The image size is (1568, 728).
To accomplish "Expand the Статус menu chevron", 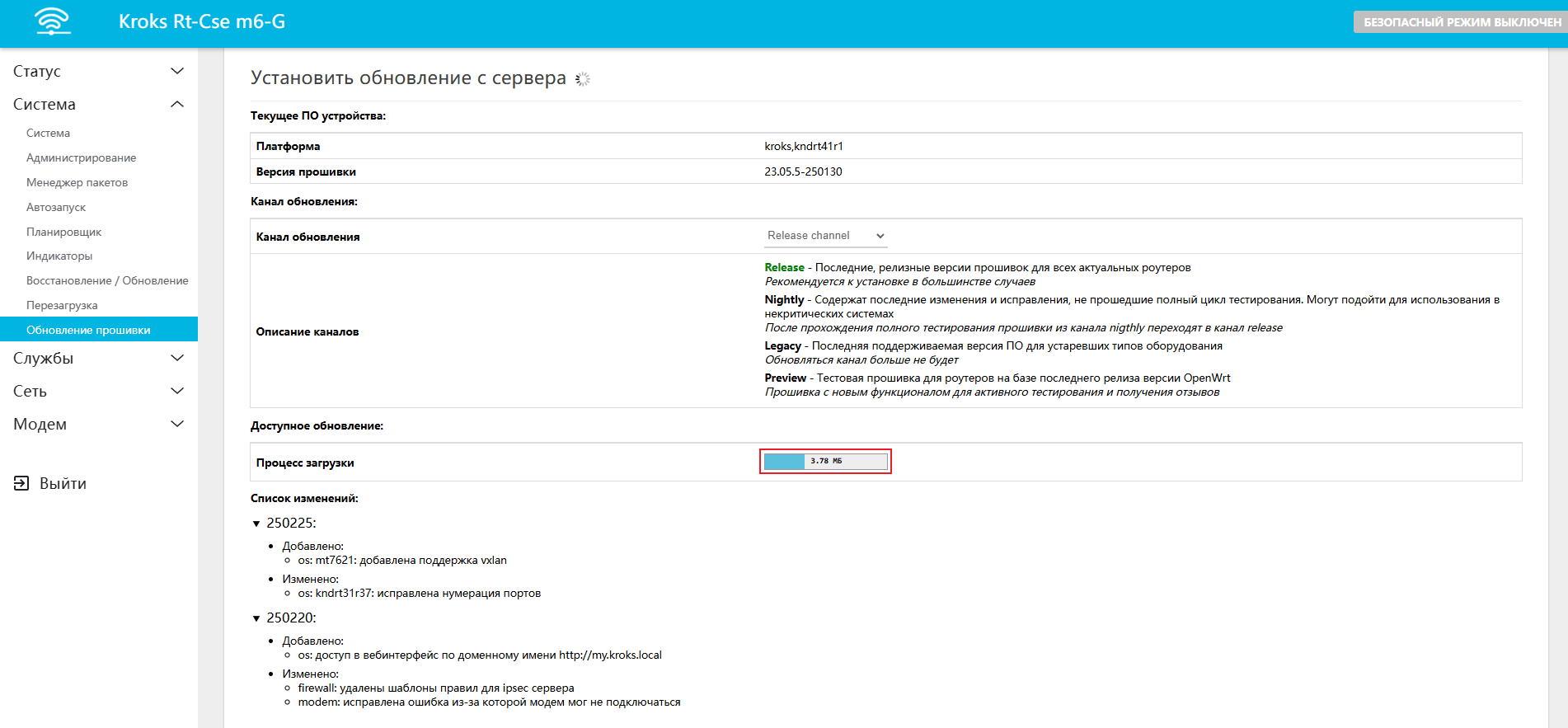I will (x=176, y=71).
